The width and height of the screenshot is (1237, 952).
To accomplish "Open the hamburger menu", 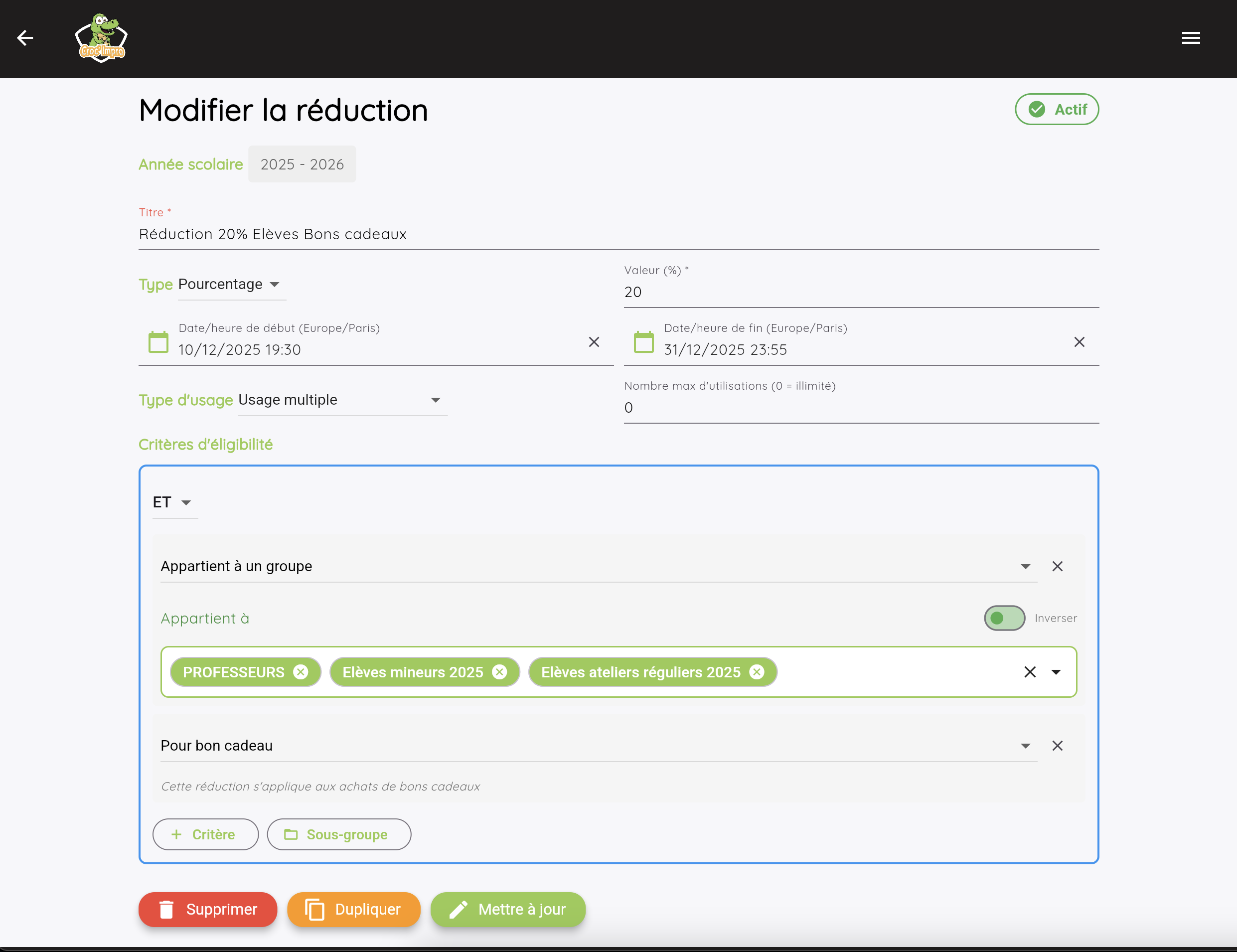I will click(1191, 37).
